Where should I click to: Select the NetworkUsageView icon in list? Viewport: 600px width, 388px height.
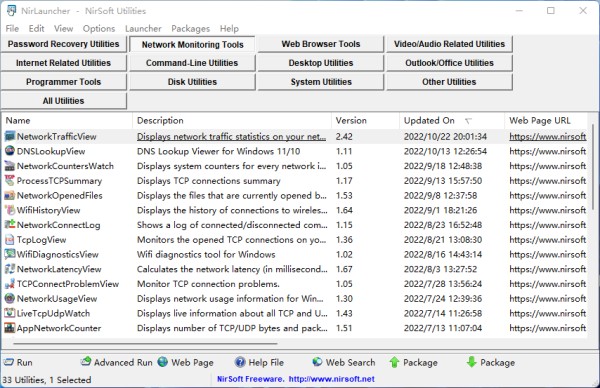click(x=10, y=298)
